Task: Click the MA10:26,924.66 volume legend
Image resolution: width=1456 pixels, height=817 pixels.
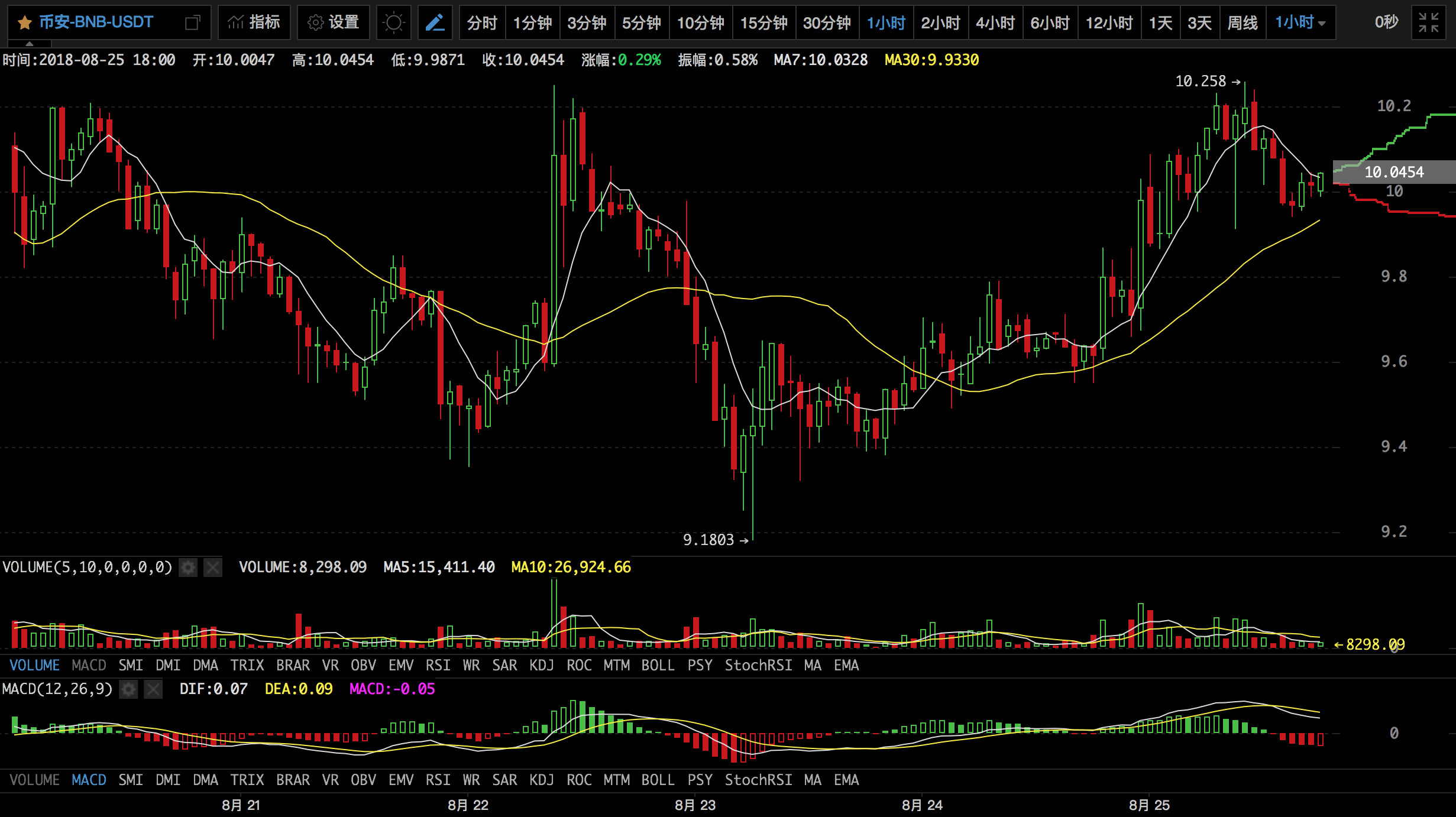Action: (x=571, y=568)
